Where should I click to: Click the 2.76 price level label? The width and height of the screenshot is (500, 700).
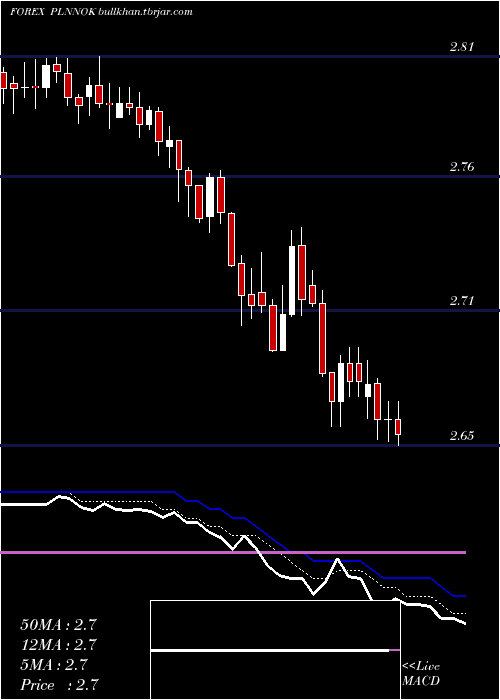pos(462,167)
